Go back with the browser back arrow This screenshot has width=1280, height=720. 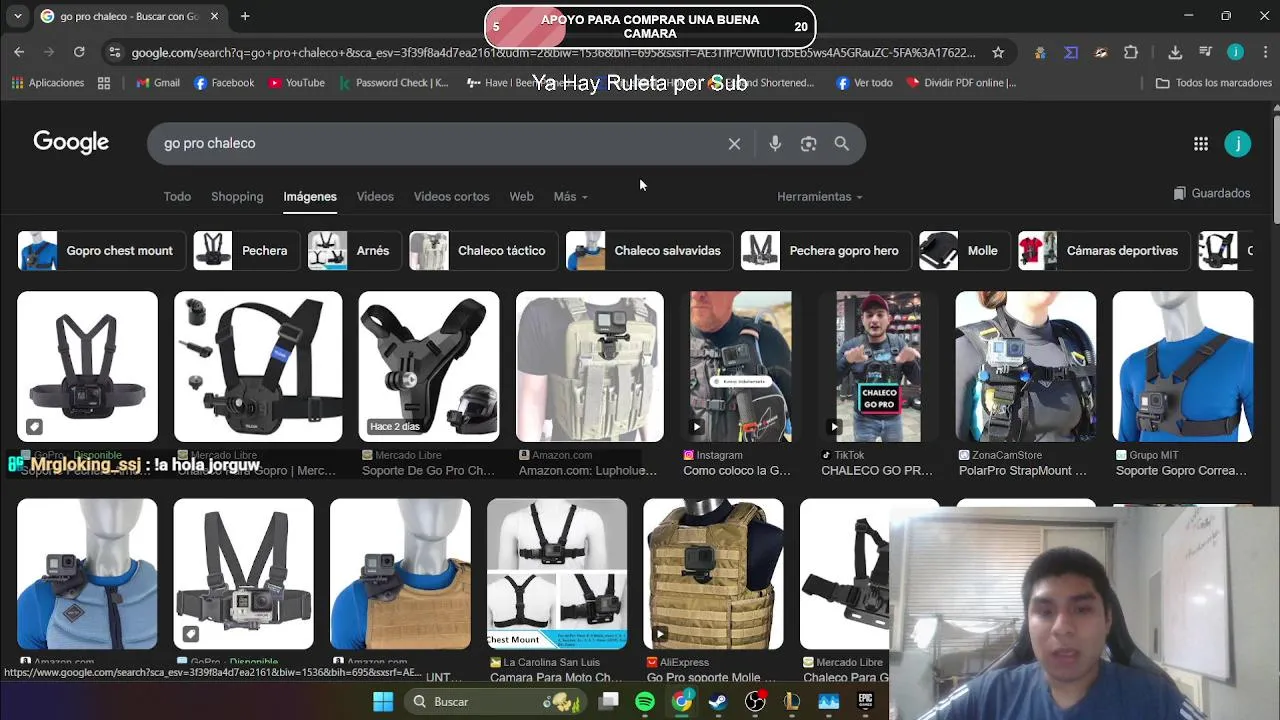click(19, 52)
